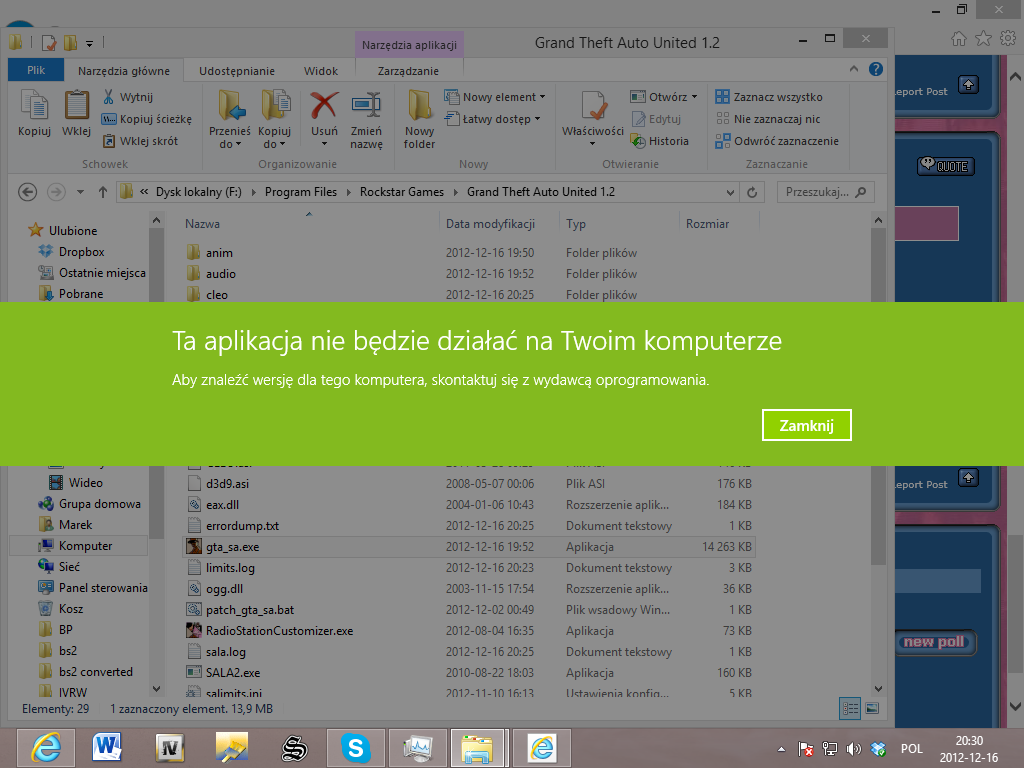Click the Wklej clipboard icon
The width and height of the screenshot is (1024, 768).
point(76,112)
